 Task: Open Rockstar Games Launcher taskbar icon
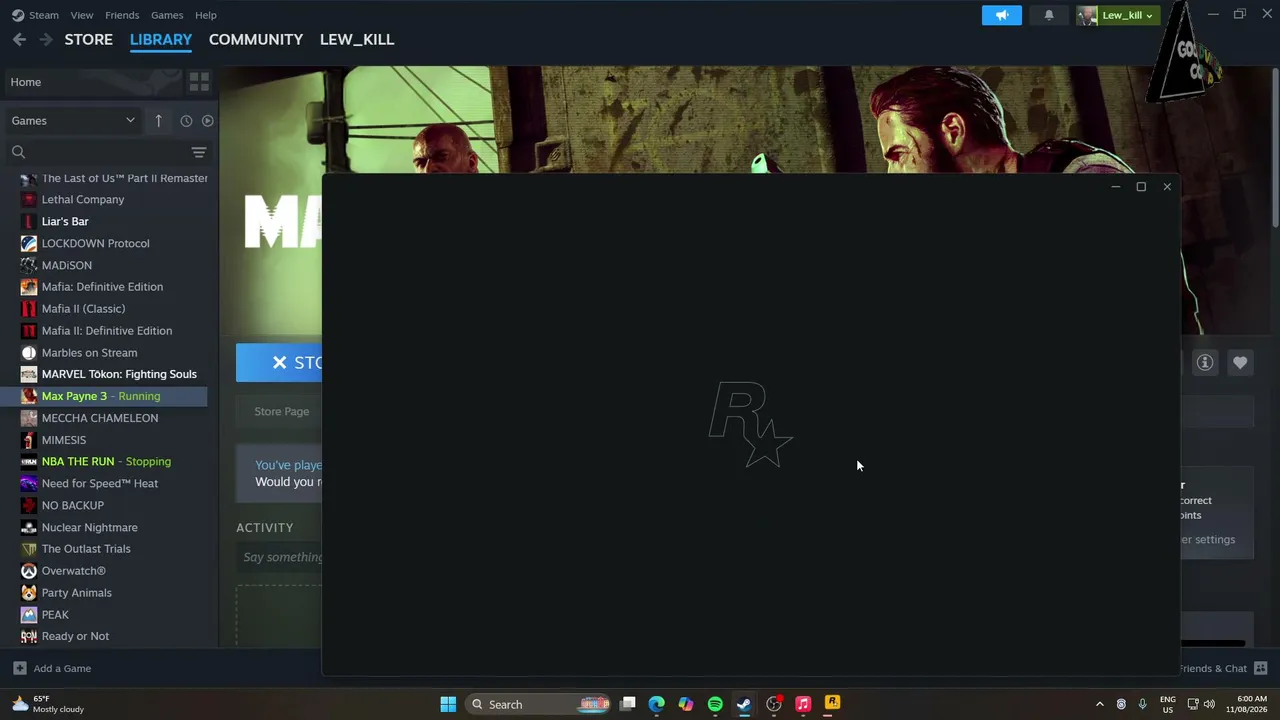click(832, 704)
